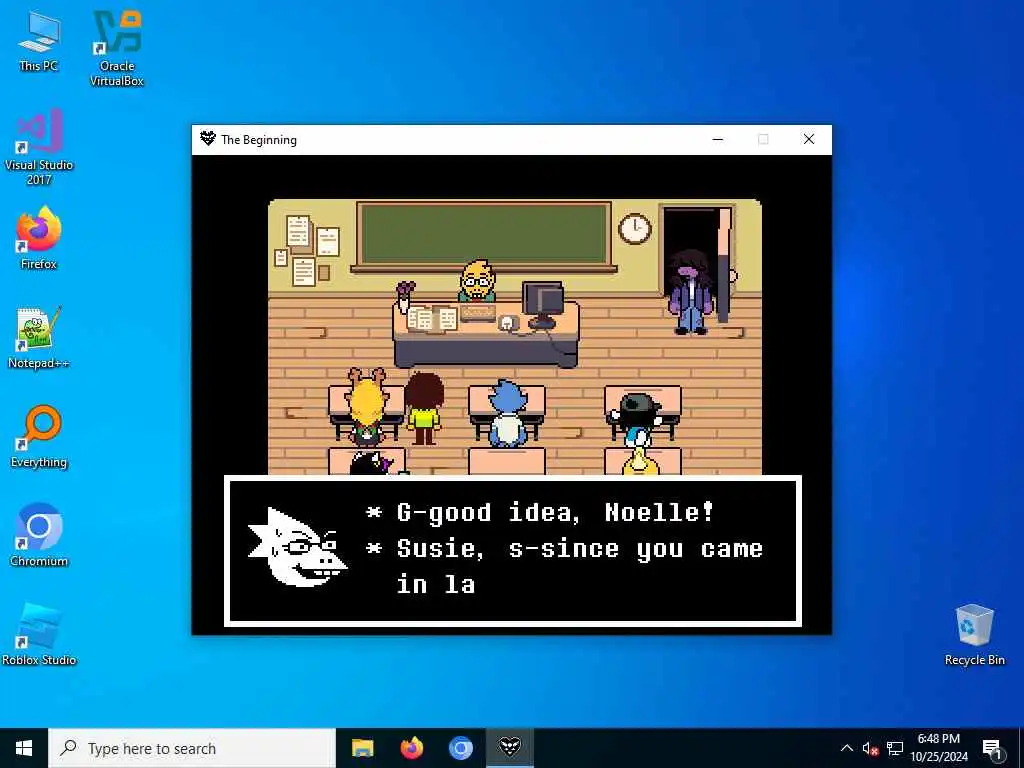
Task: Open the muted volume tray icon
Action: point(870,748)
